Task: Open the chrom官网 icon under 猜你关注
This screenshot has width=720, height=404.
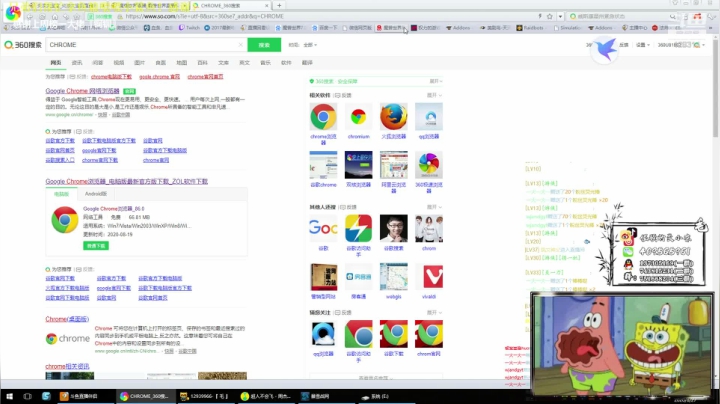Action: point(429,334)
